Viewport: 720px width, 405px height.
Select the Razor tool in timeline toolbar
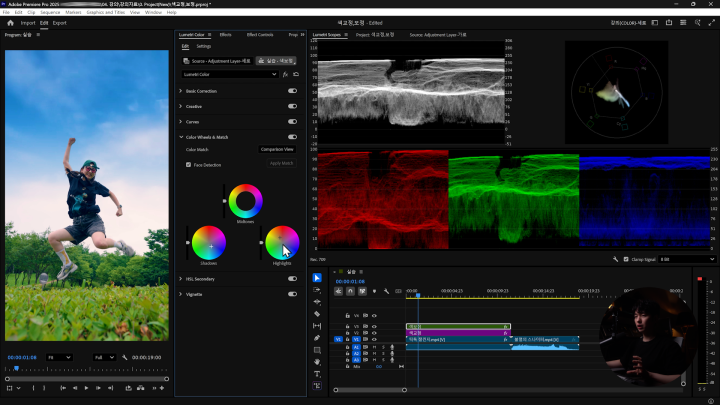[x=317, y=313]
